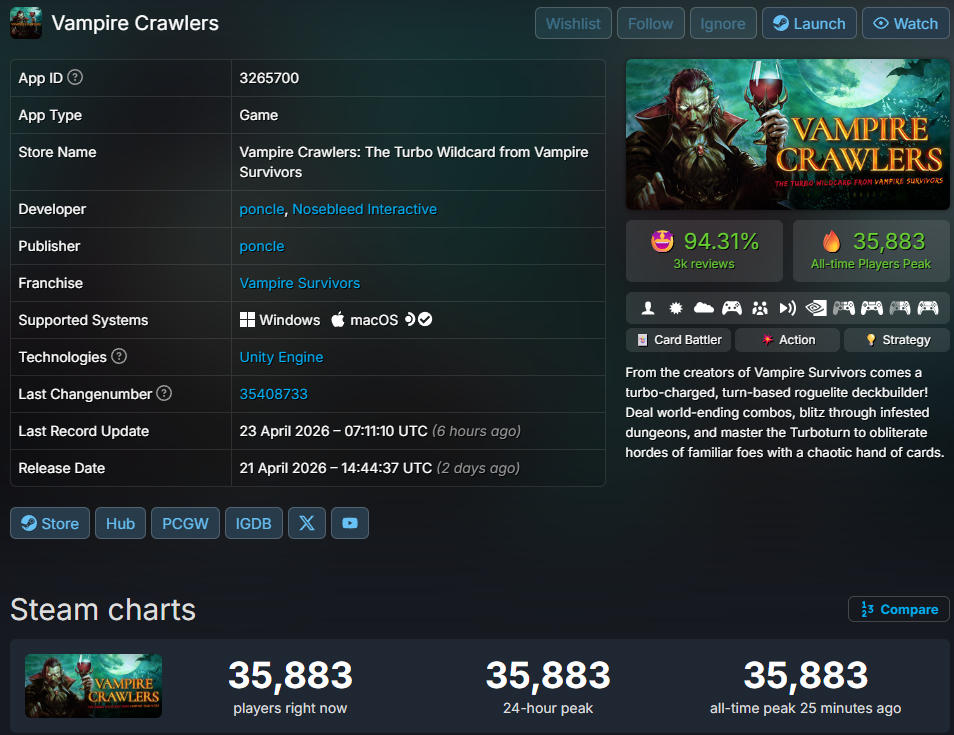Click the 35,883 players right now figure
The image size is (954, 735).
tap(290, 675)
